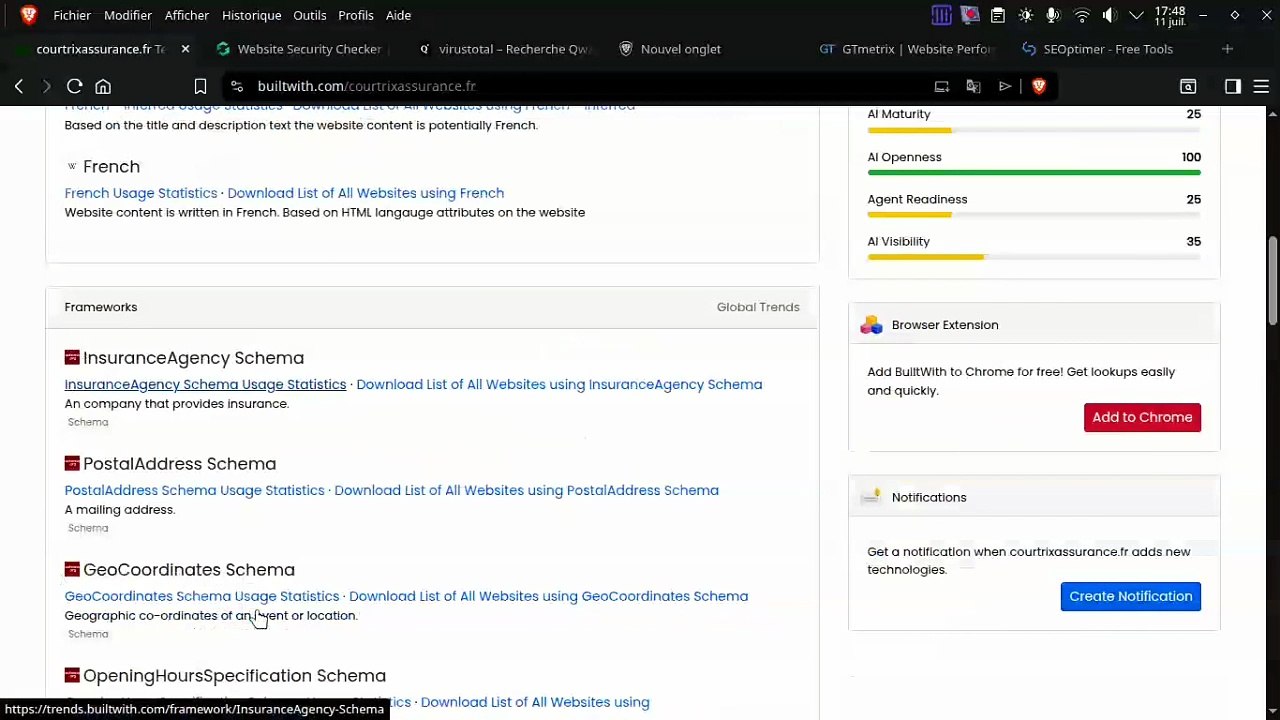Open French Usage Statistics link
The image size is (1280, 720).
click(x=141, y=193)
